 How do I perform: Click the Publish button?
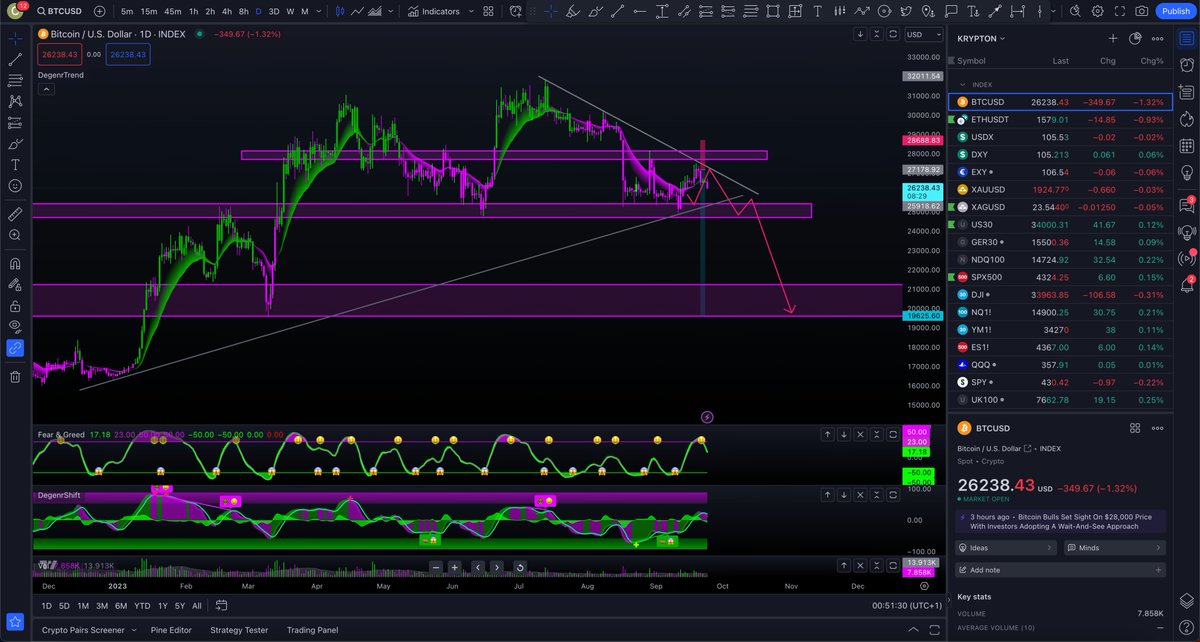pyautogui.click(x=1175, y=11)
